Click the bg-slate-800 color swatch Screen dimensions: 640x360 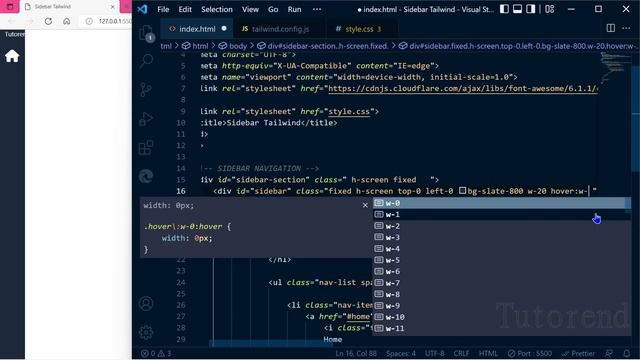462,191
